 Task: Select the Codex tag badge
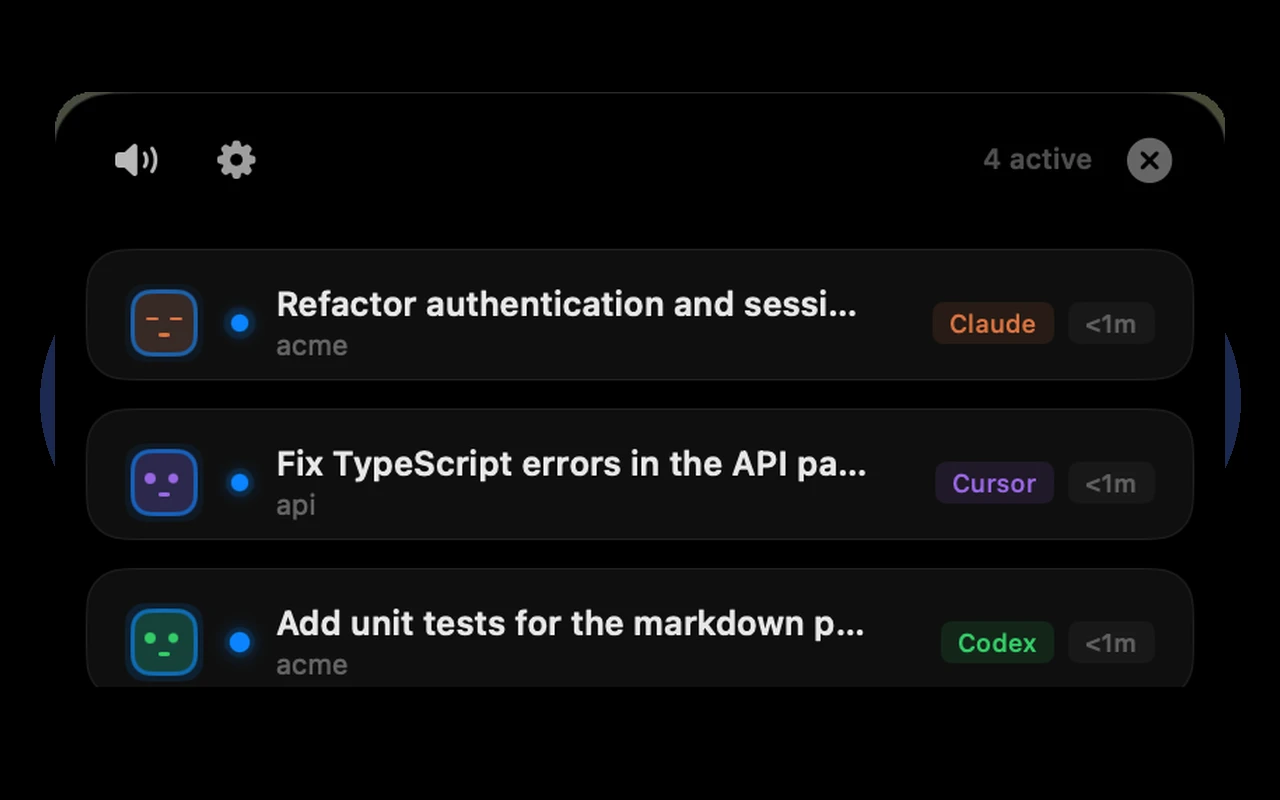click(x=997, y=643)
